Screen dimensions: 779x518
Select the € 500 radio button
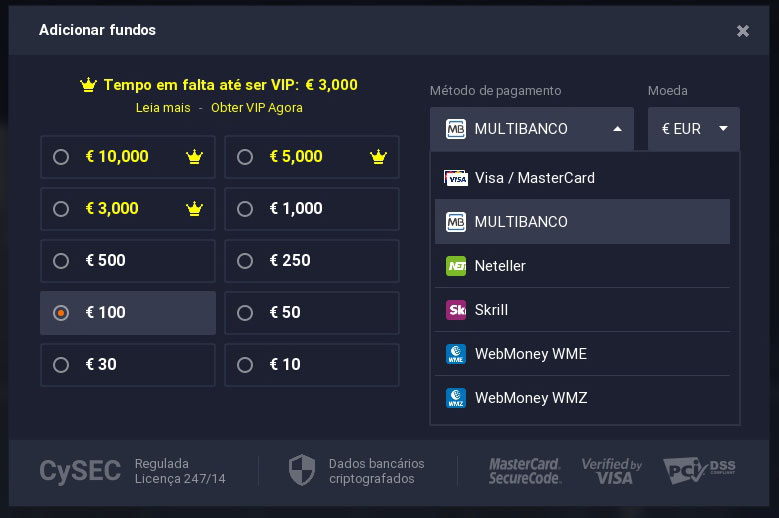click(61, 261)
